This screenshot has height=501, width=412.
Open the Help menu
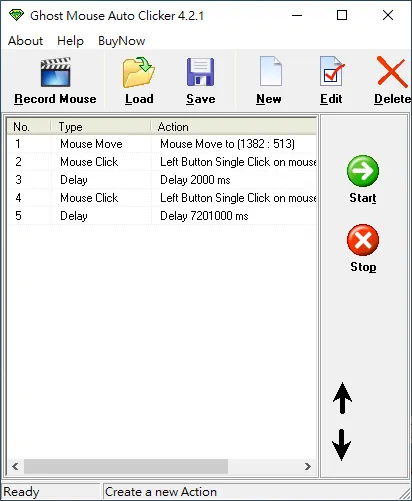pos(70,41)
